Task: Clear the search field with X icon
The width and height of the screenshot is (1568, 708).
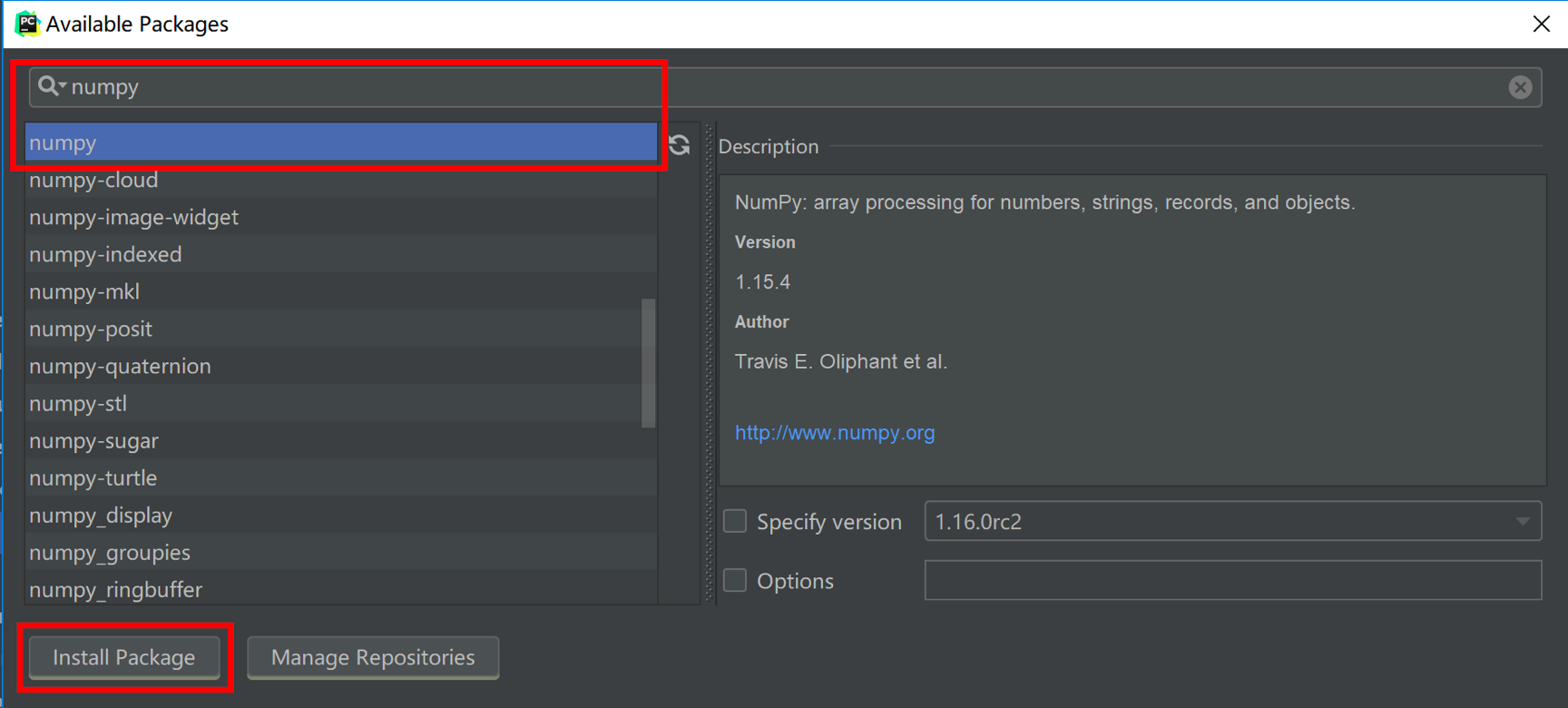Action: pyautogui.click(x=1520, y=87)
